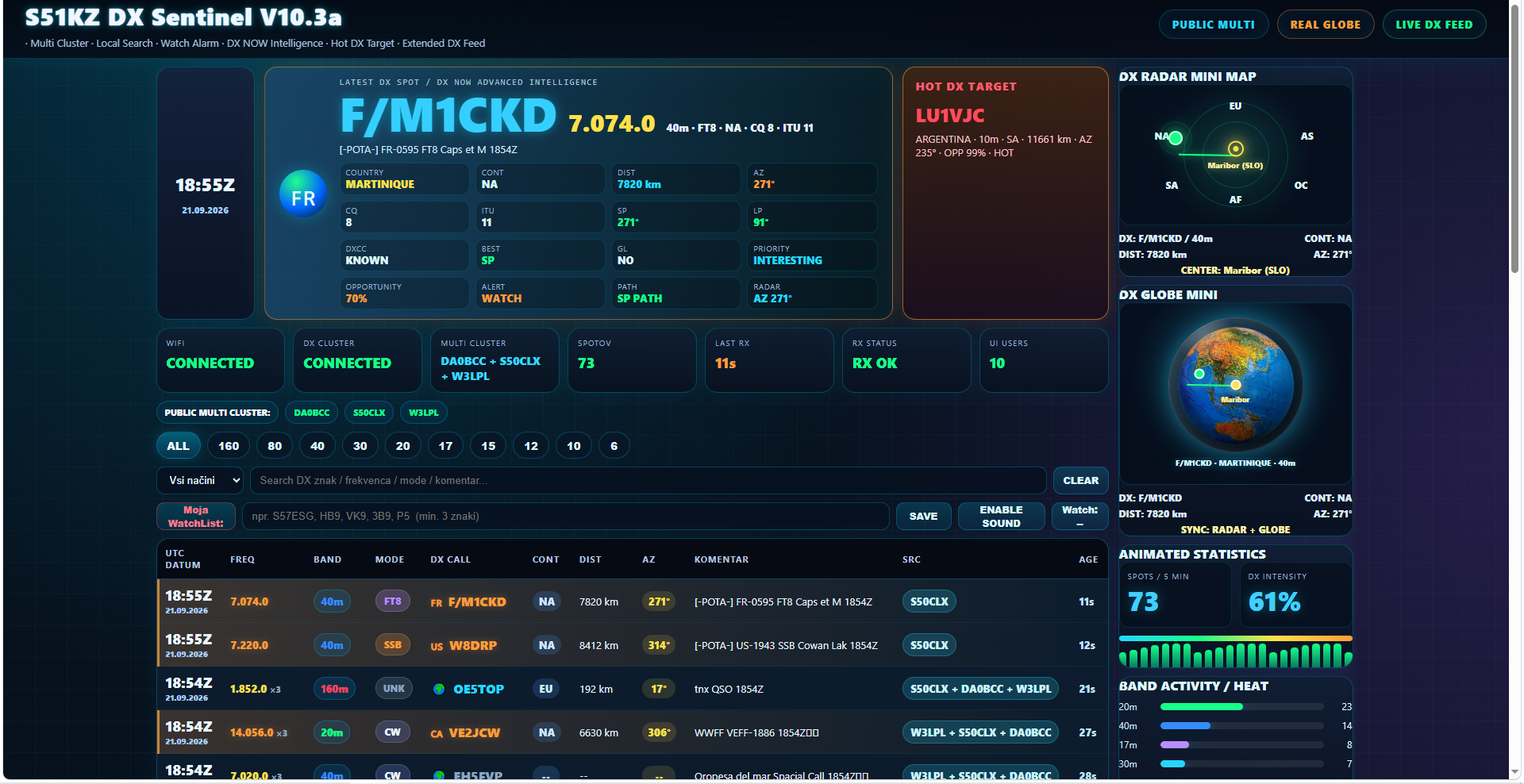Viewport: 1524px width, 784px height.
Task: Click the Maribor center marker on radar map
Action: 1235,148
